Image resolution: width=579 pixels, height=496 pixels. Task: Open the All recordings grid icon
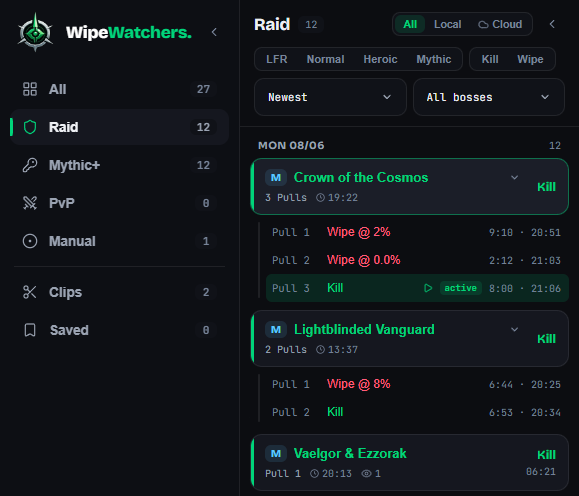30,89
